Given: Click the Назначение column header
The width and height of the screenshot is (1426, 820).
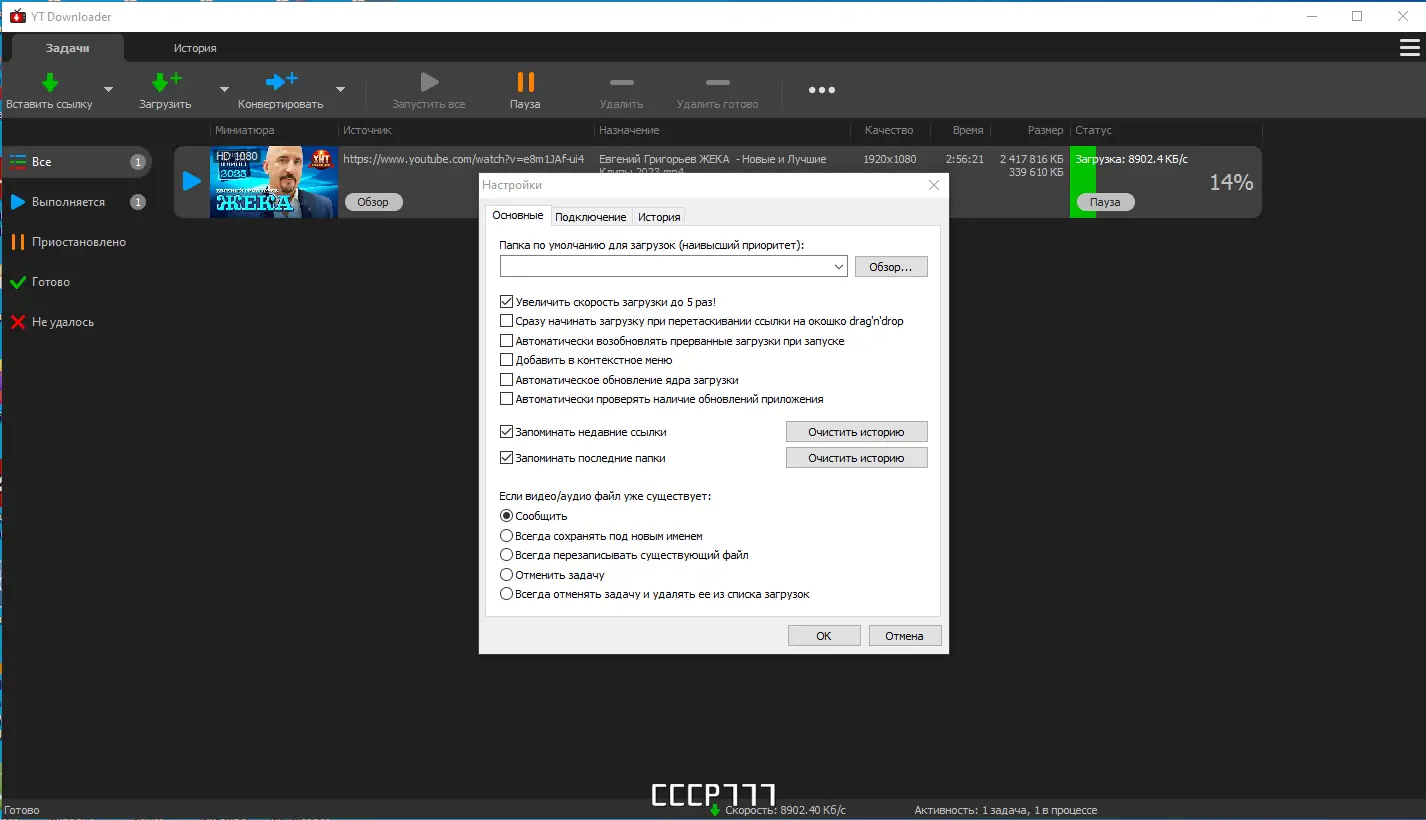Looking at the screenshot, I should point(629,130).
